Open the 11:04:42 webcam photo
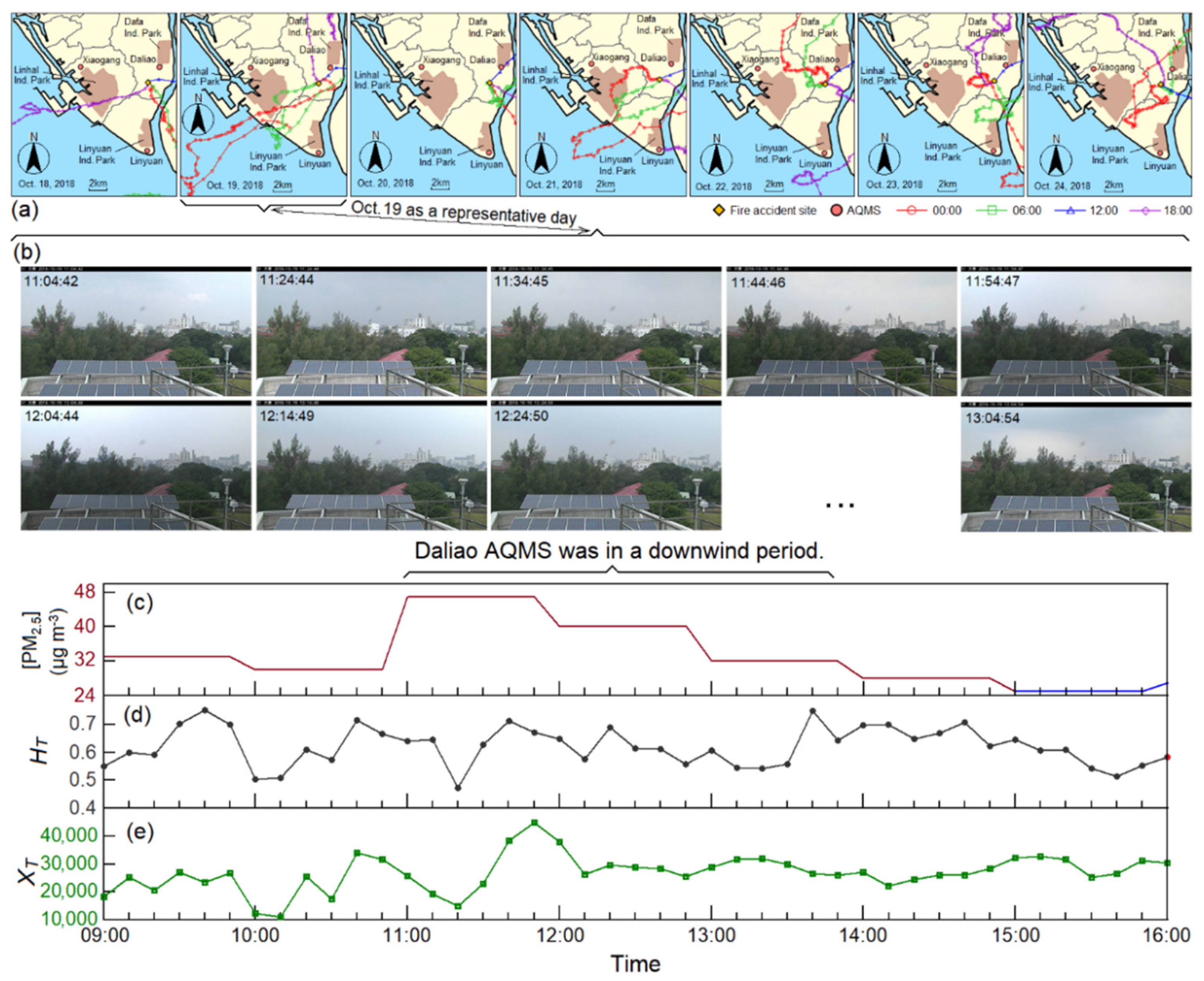The image size is (1204, 981). tap(136, 331)
